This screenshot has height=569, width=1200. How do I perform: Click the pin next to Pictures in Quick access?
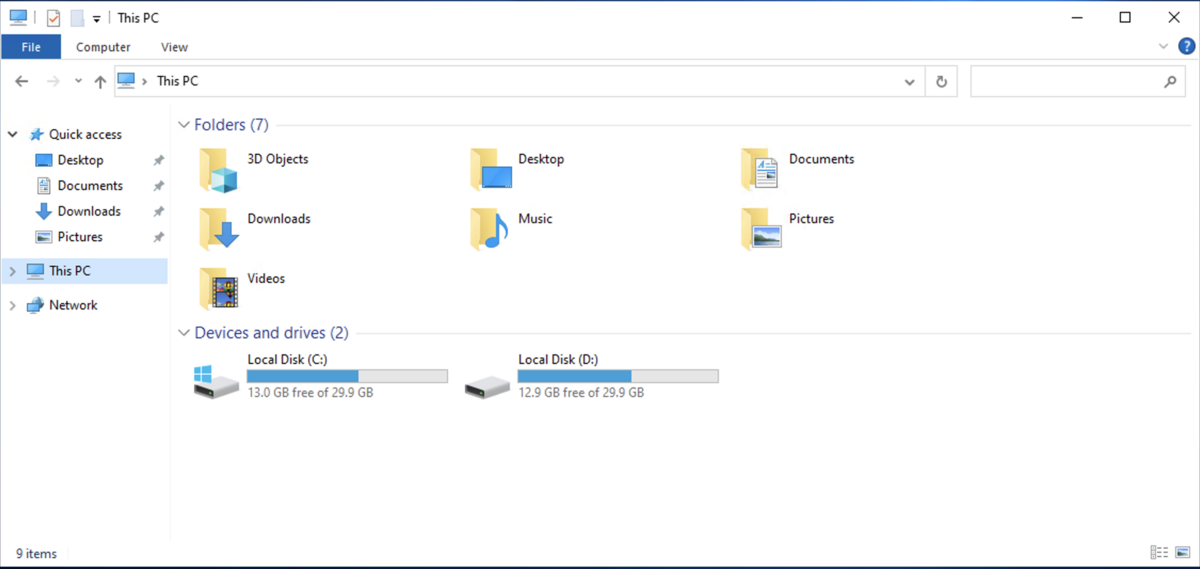(158, 237)
